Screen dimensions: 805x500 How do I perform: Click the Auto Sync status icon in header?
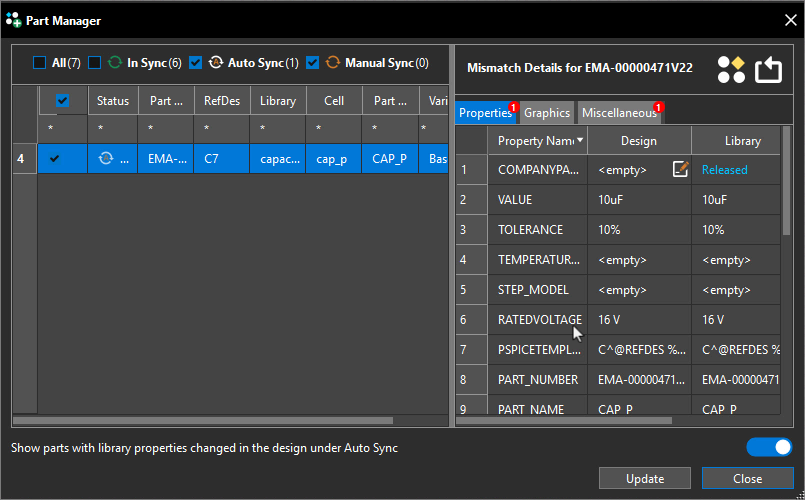[216, 63]
